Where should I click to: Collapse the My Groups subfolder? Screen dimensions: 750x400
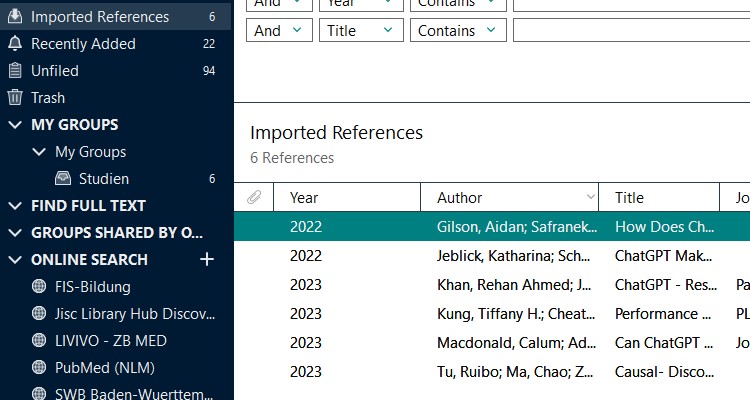[x=38, y=152]
